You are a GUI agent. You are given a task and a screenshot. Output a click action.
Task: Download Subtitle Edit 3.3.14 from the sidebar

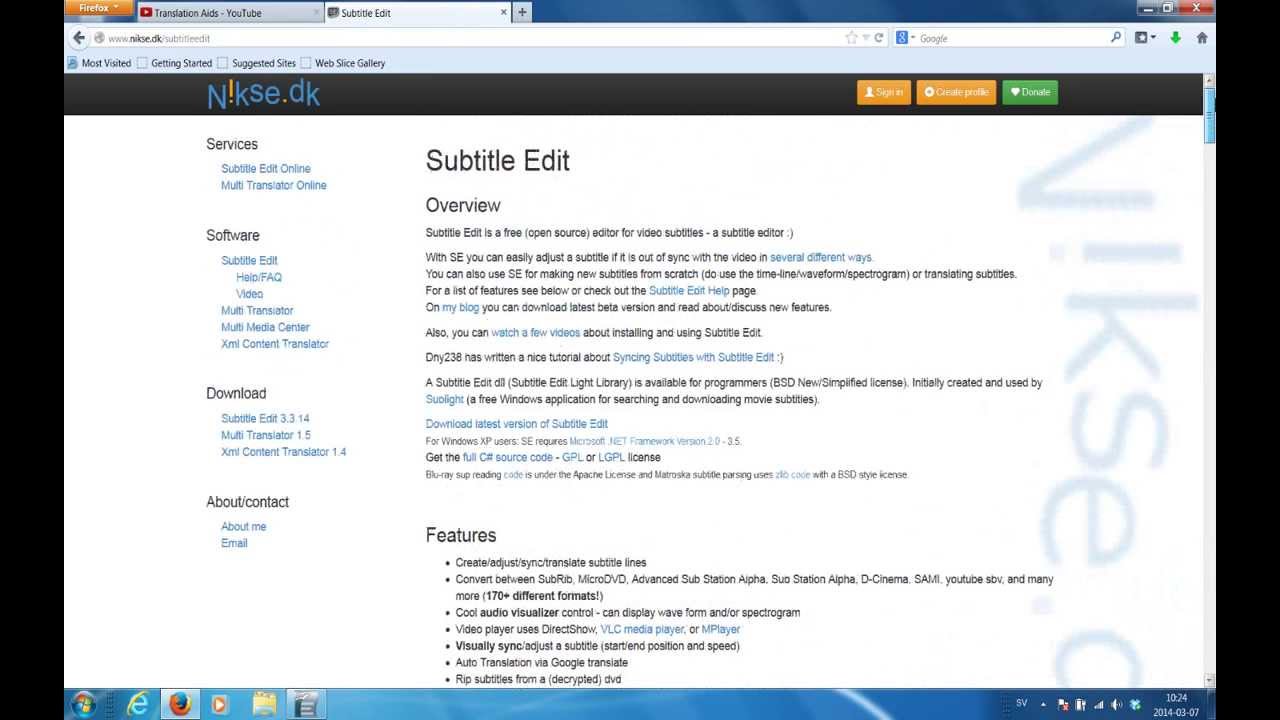click(265, 419)
